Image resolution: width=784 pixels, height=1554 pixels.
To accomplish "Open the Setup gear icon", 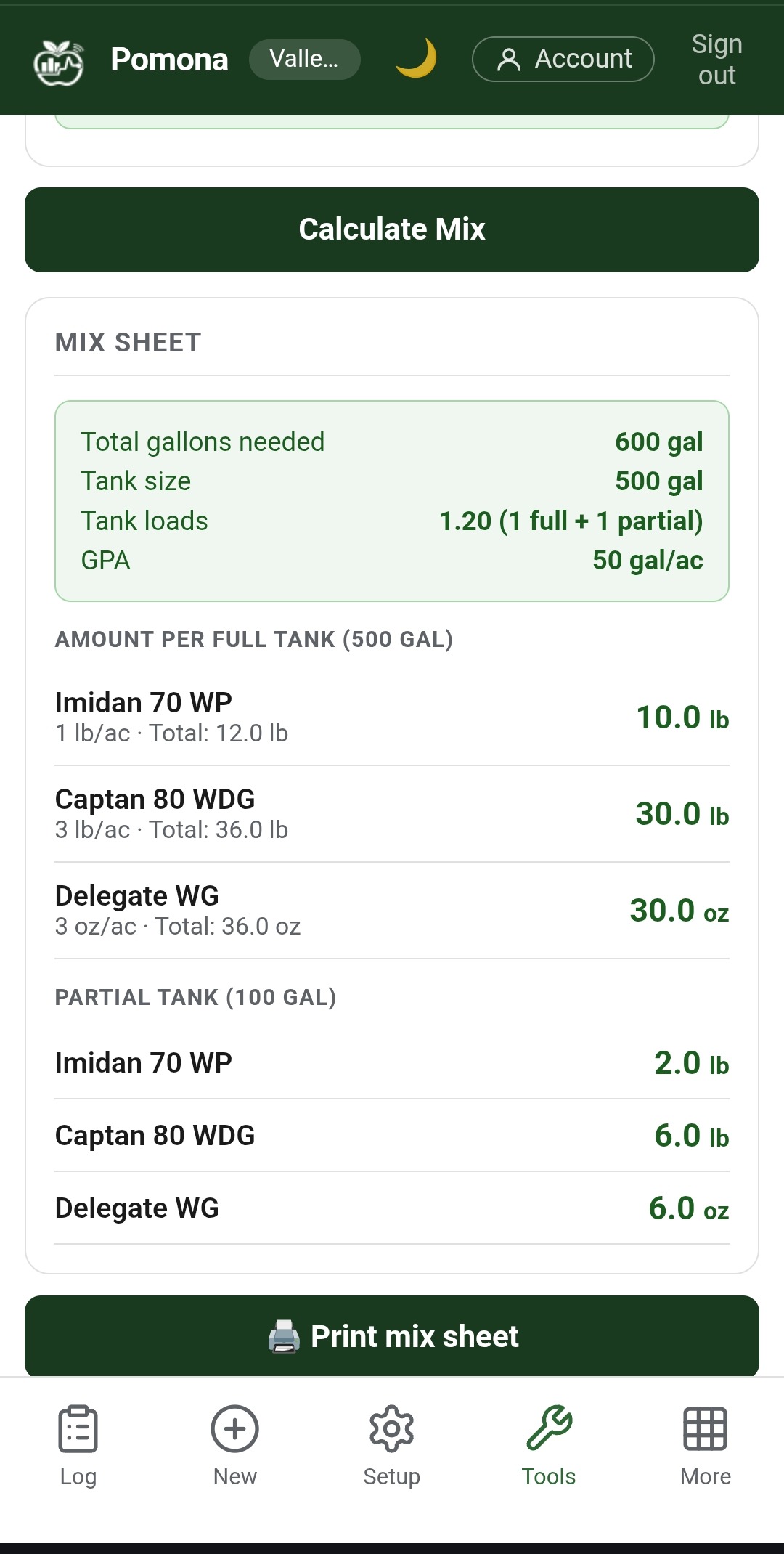I will [x=392, y=1428].
